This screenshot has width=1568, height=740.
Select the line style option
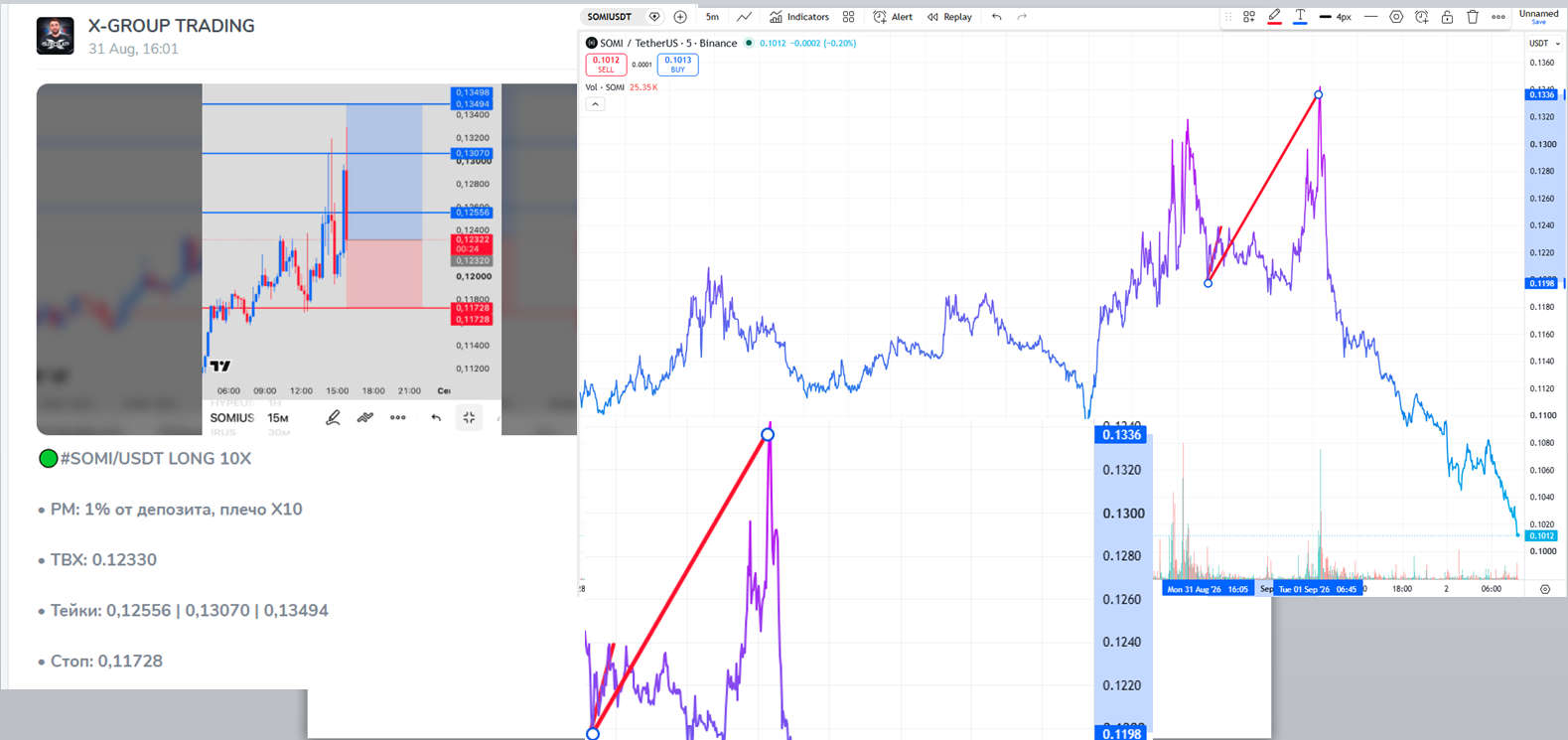click(x=1370, y=17)
